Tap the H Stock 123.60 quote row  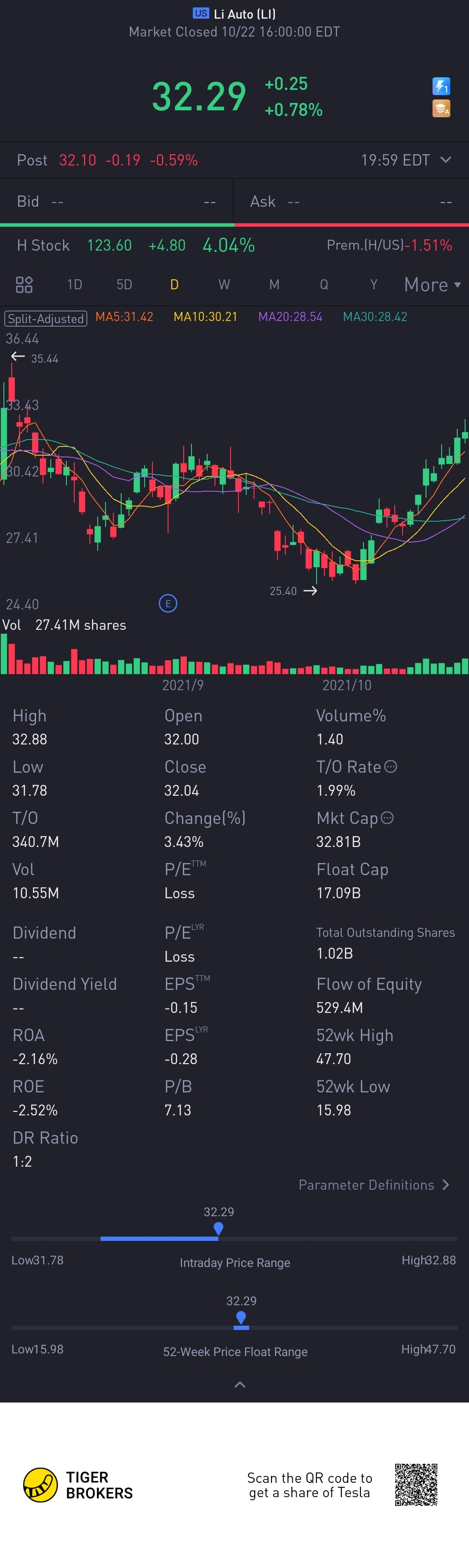coord(234,245)
